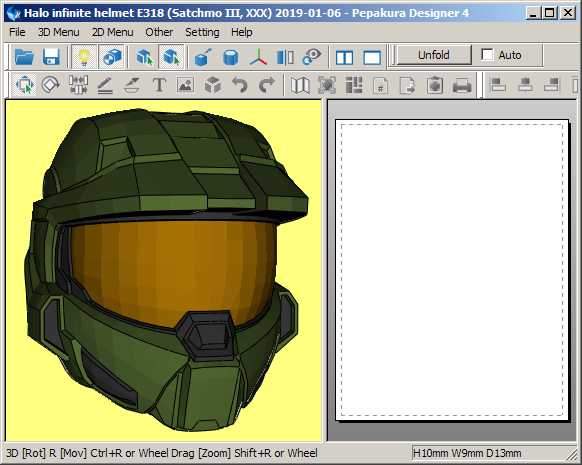The image size is (582, 465).
Task: Click the highlighted cube select tool
Action: 171,57
